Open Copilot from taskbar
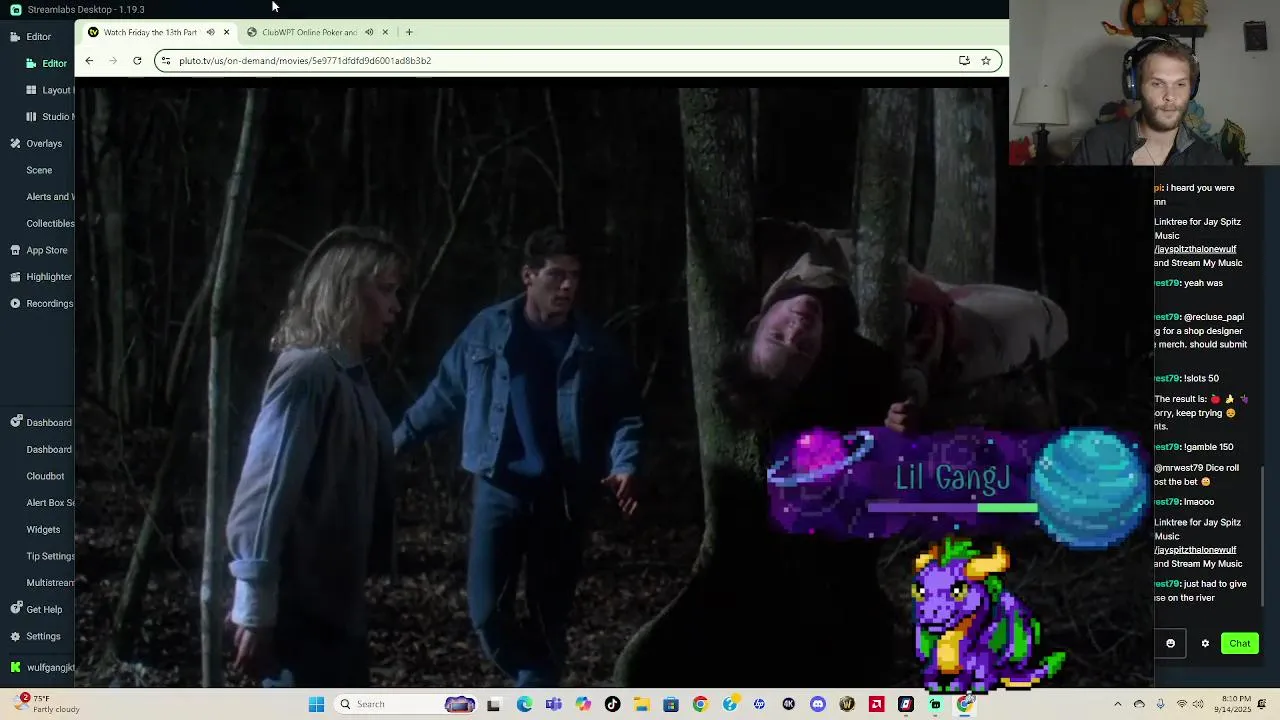1280x720 pixels. [x=583, y=704]
